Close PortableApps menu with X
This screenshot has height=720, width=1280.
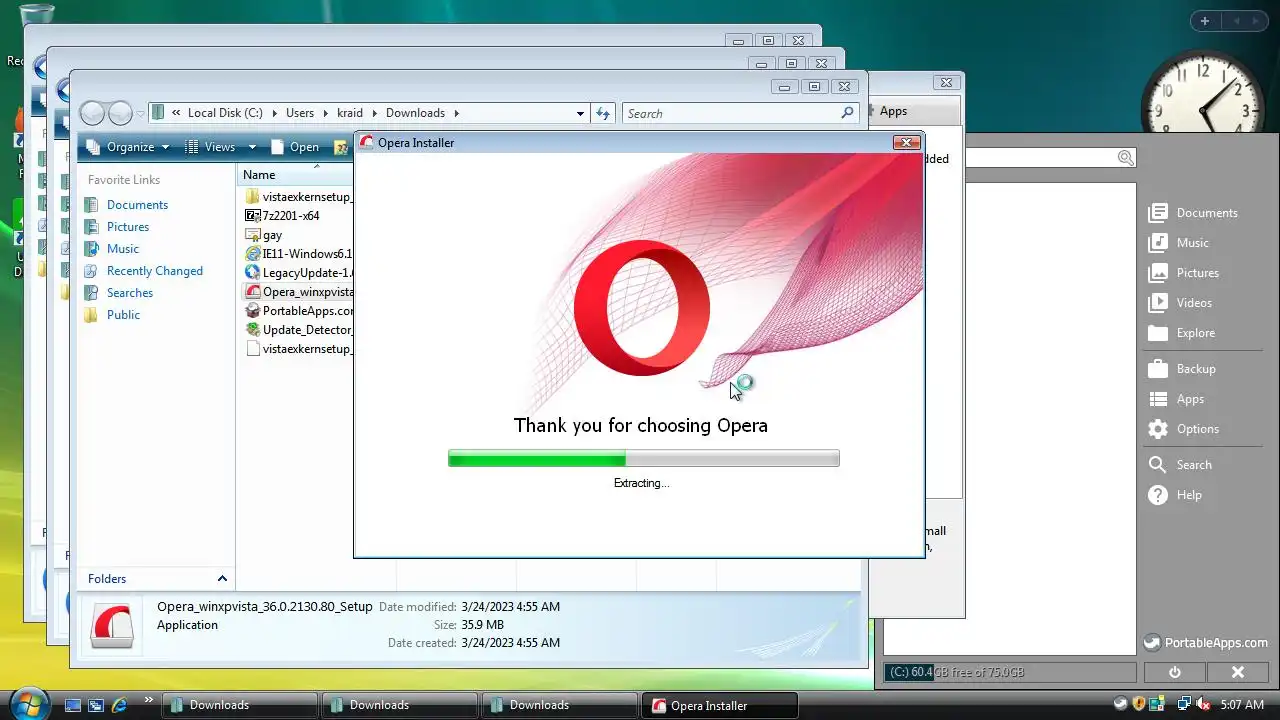point(1237,673)
